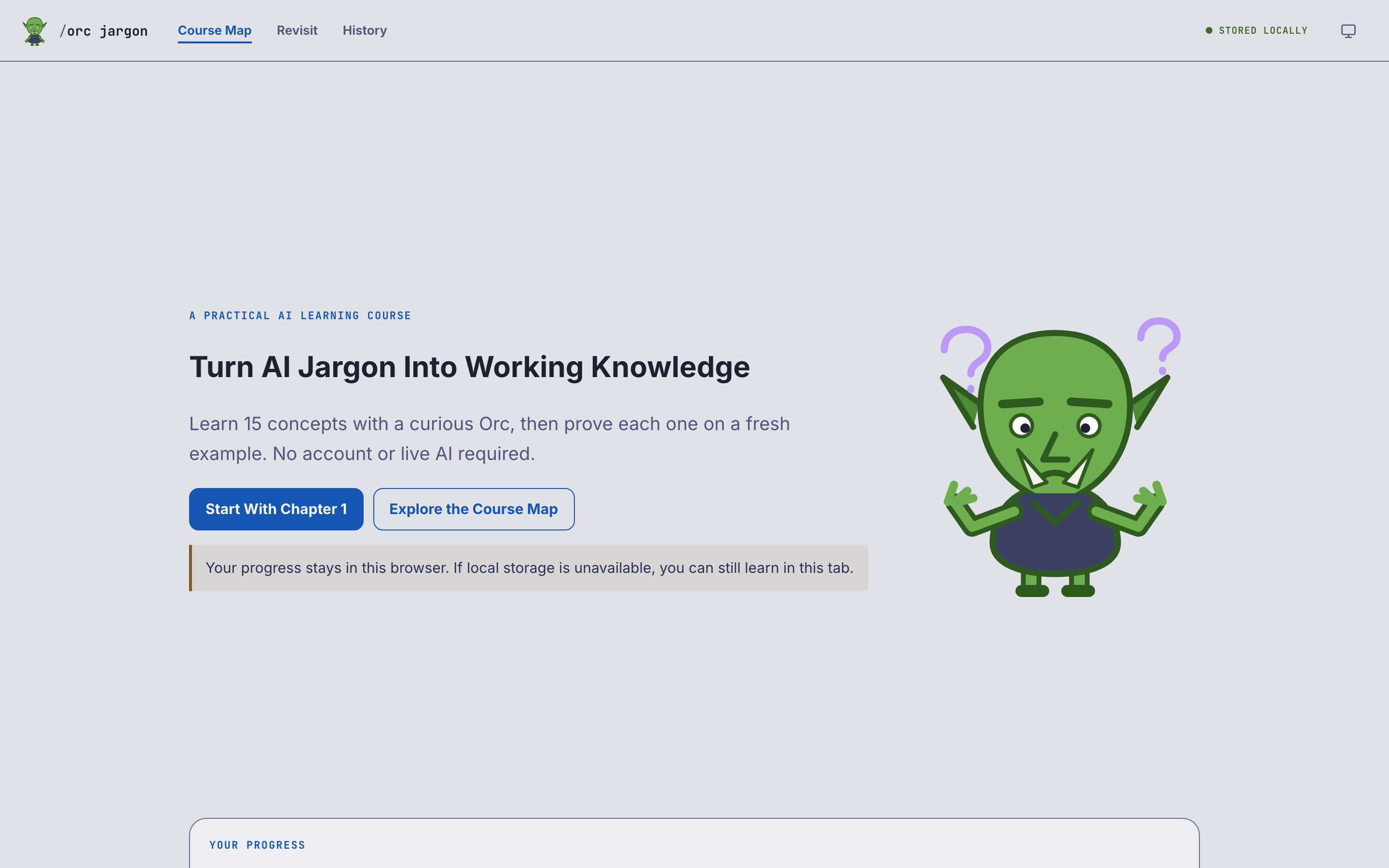This screenshot has width=1389, height=868.
Task: Click the 'A Practical AI Learning Course' label
Action: coord(300,316)
